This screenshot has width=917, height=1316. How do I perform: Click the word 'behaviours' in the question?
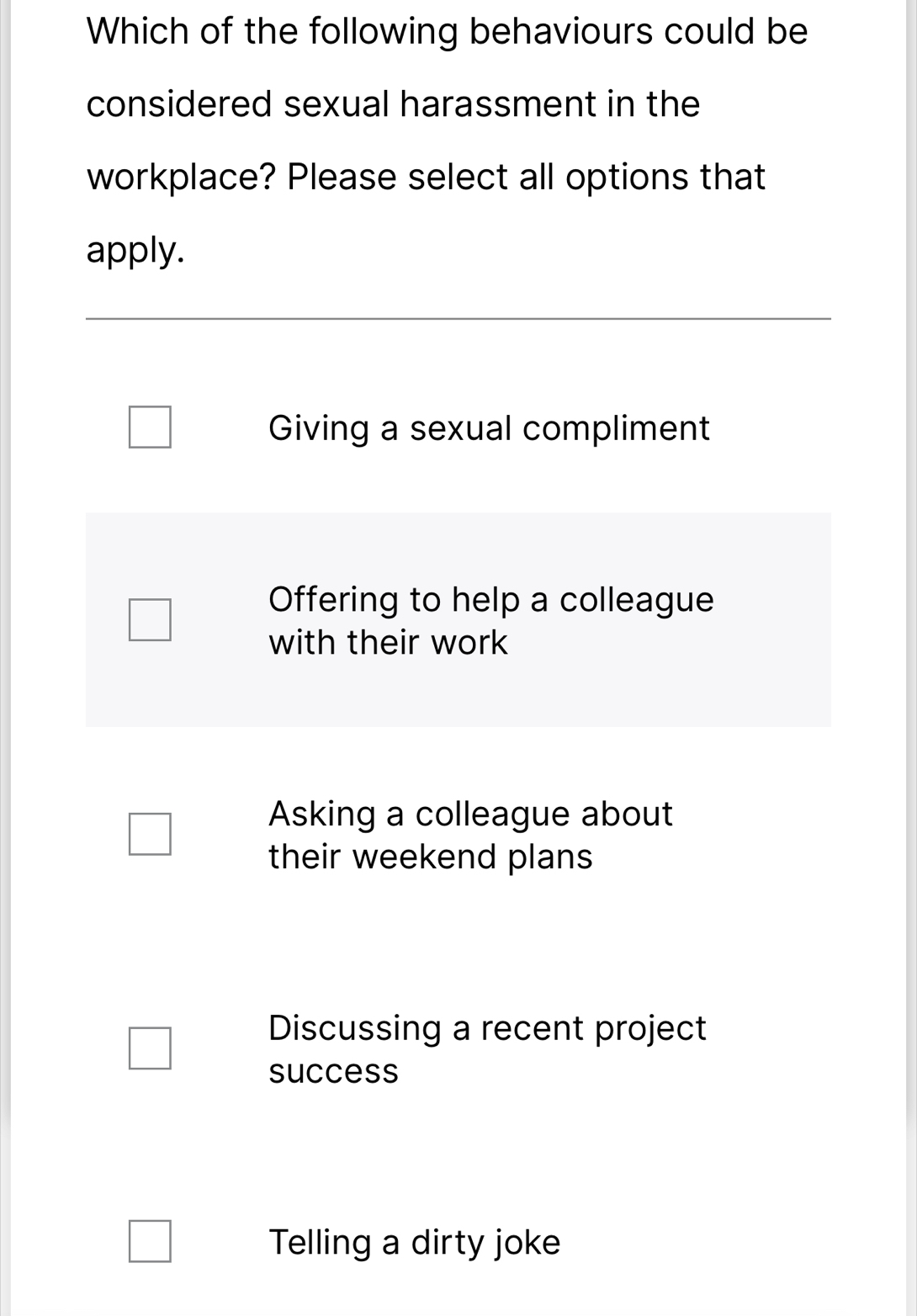click(560, 32)
